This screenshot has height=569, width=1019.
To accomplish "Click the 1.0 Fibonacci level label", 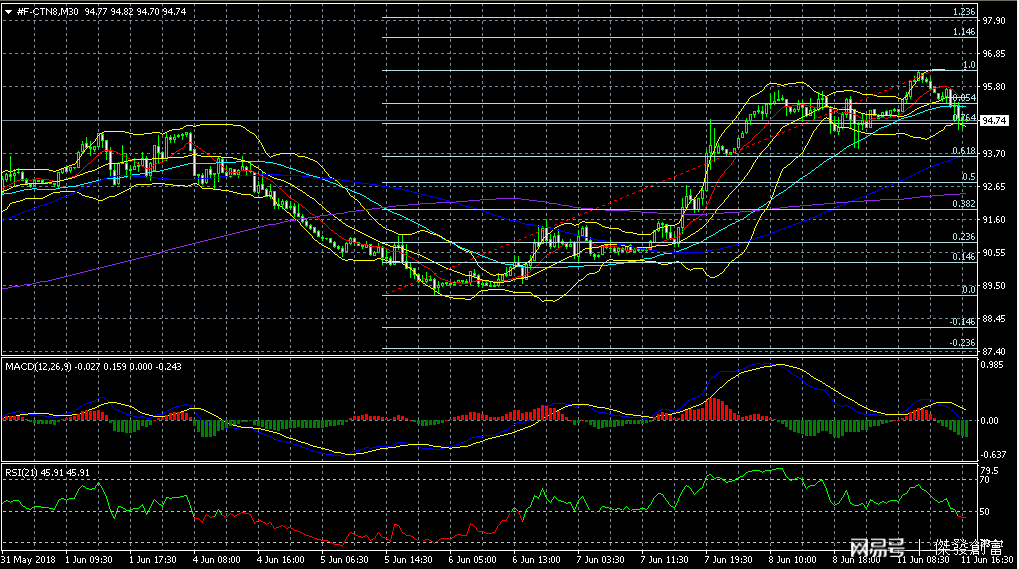I will tap(969, 65).
